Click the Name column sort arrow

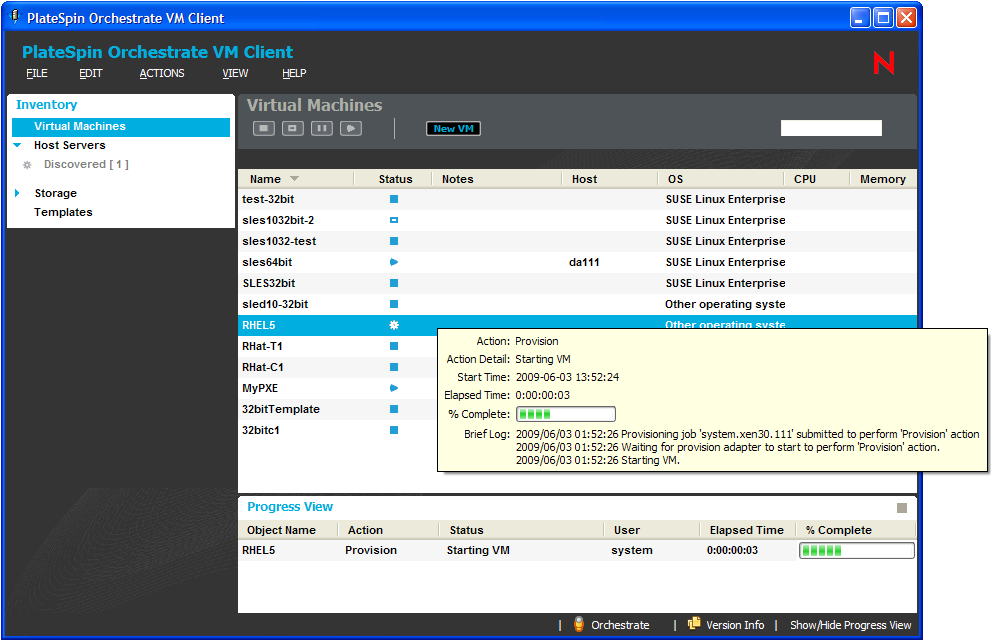[294, 179]
